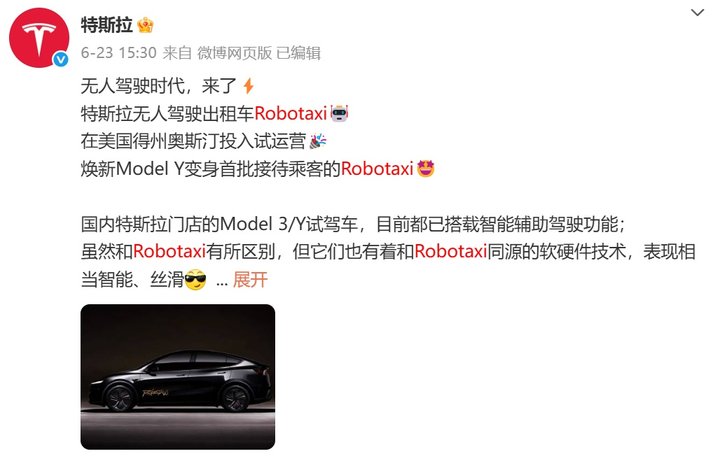
Task: Click the 微博网页版 source label
Action: 234,53
